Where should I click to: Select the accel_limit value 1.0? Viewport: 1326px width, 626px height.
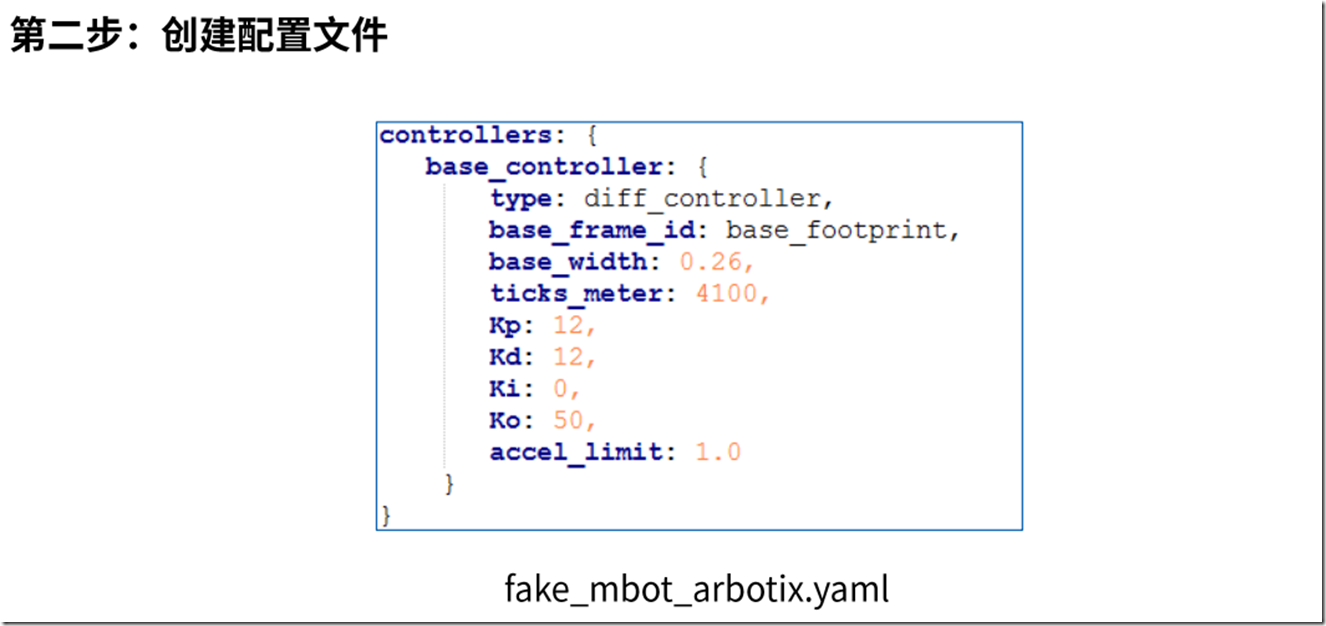718,452
